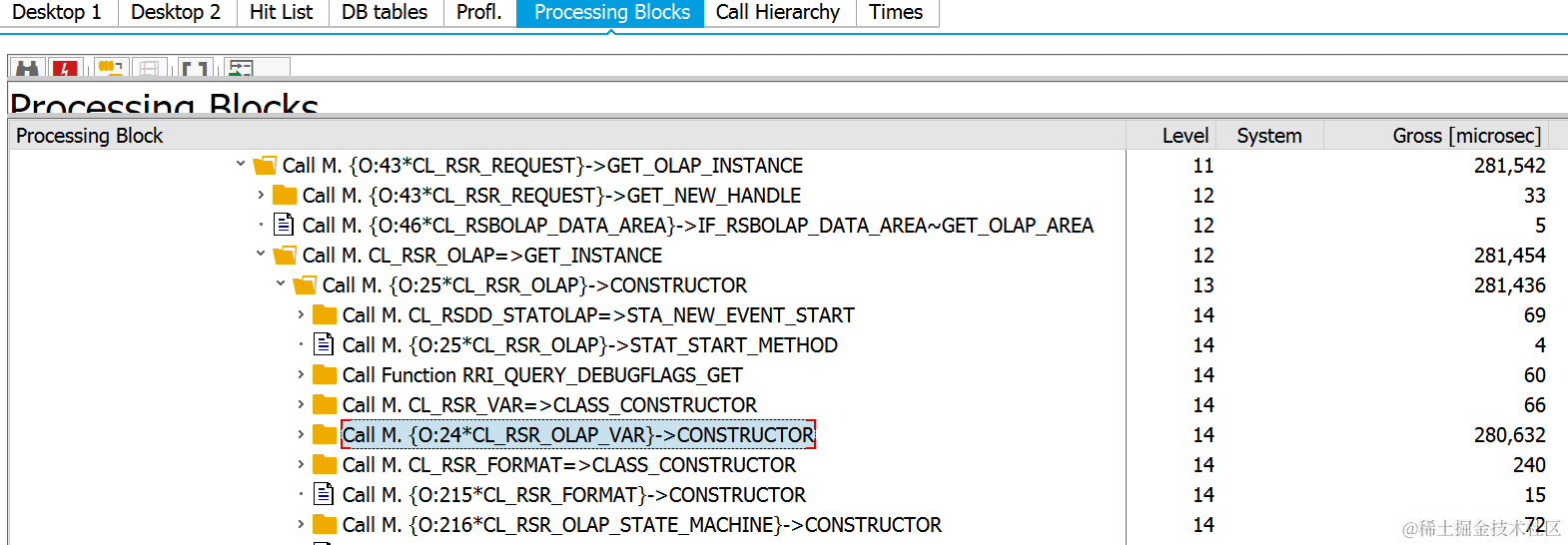Click the System column header

tap(1269, 136)
